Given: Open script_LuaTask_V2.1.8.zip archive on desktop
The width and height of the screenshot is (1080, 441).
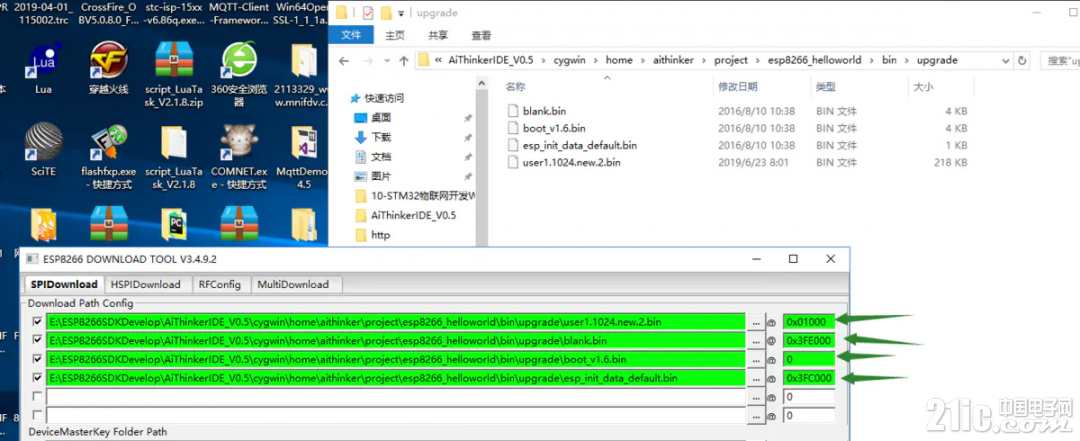Looking at the screenshot, I should pyautogui.click(x=174, y=74).
